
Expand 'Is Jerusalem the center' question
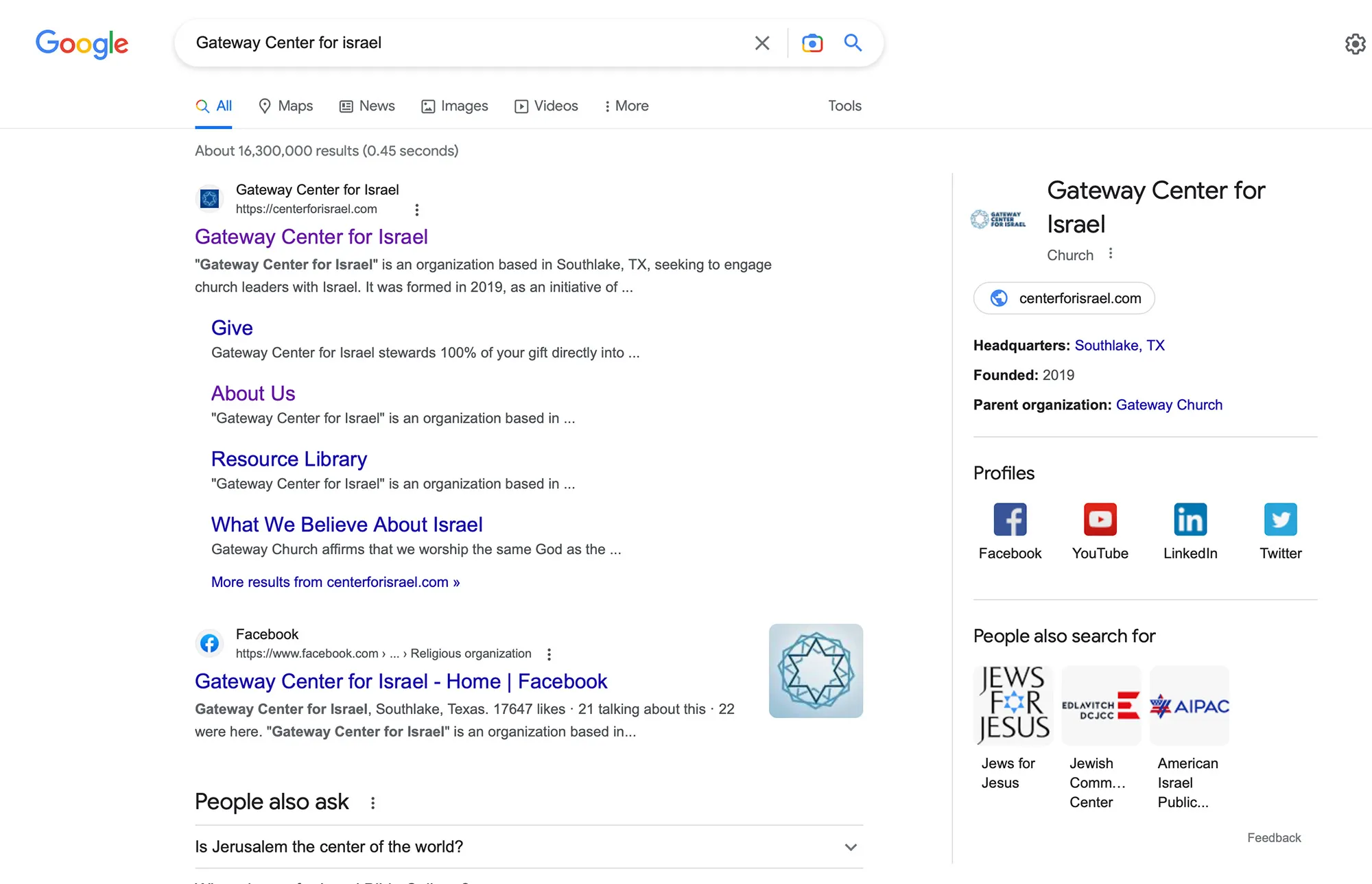point(851,847)
